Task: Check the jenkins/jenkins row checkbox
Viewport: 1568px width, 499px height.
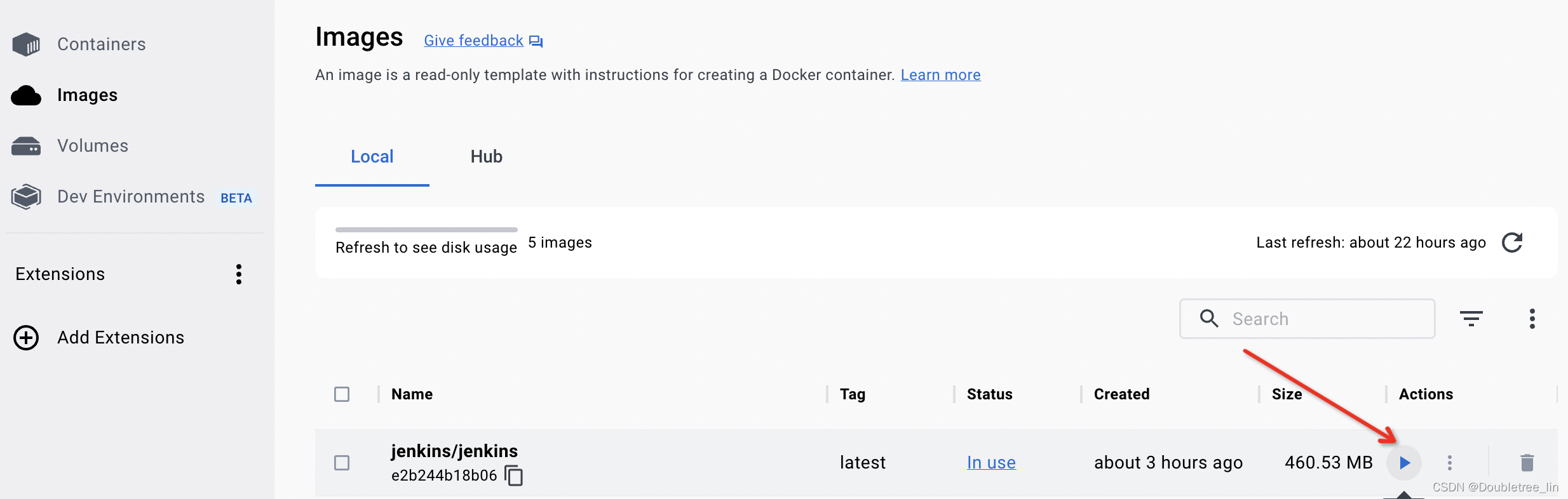Action: (x=342, y=463)
